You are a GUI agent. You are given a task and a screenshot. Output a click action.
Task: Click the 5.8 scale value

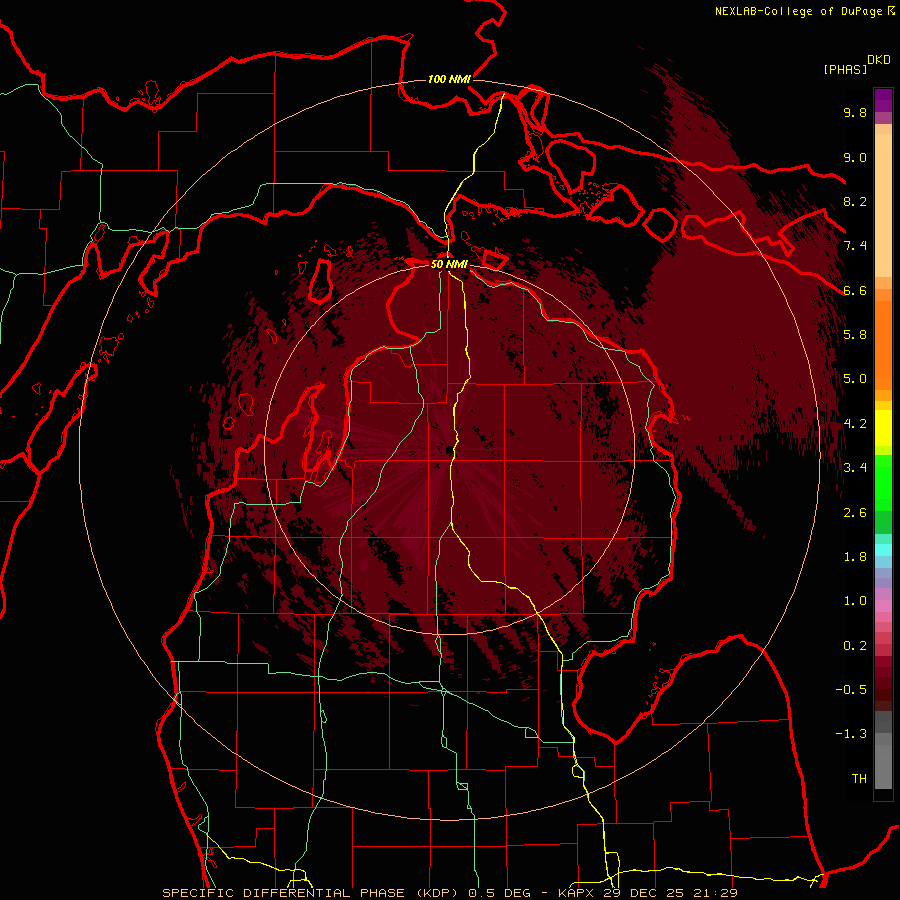[x=855, y=335]
